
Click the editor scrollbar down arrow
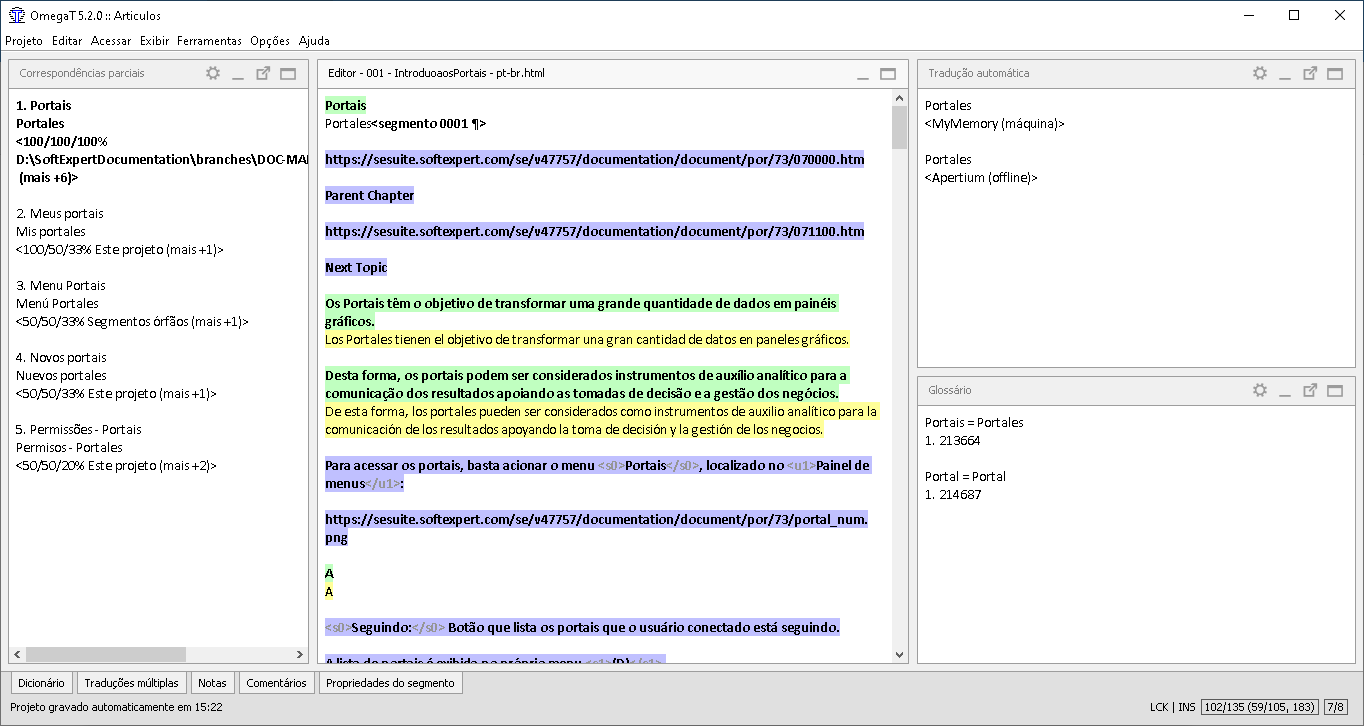tap(899, 655)
